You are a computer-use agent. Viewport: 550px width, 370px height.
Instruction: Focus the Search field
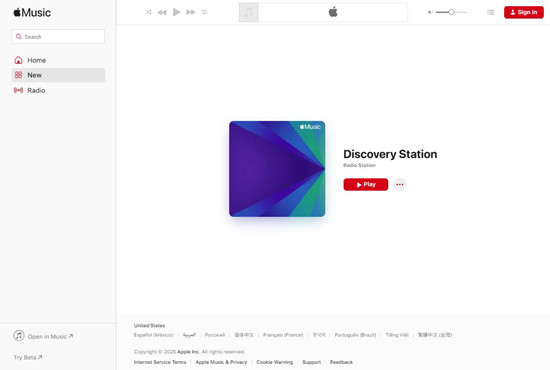pos(58,37)
